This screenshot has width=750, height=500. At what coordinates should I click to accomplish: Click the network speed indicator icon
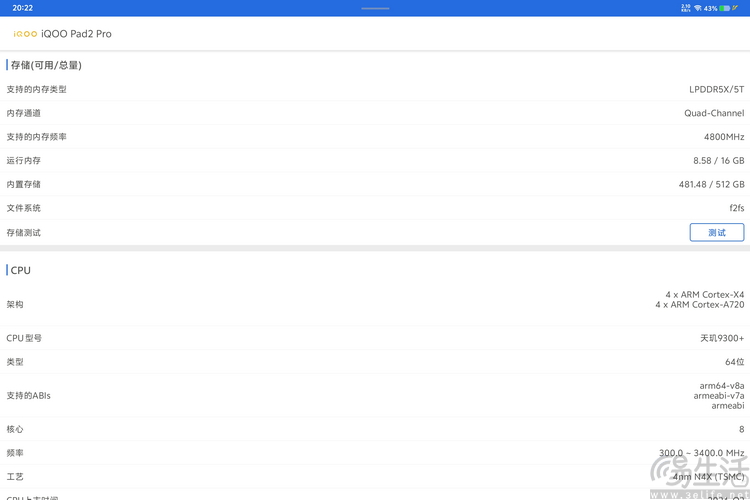685,8
